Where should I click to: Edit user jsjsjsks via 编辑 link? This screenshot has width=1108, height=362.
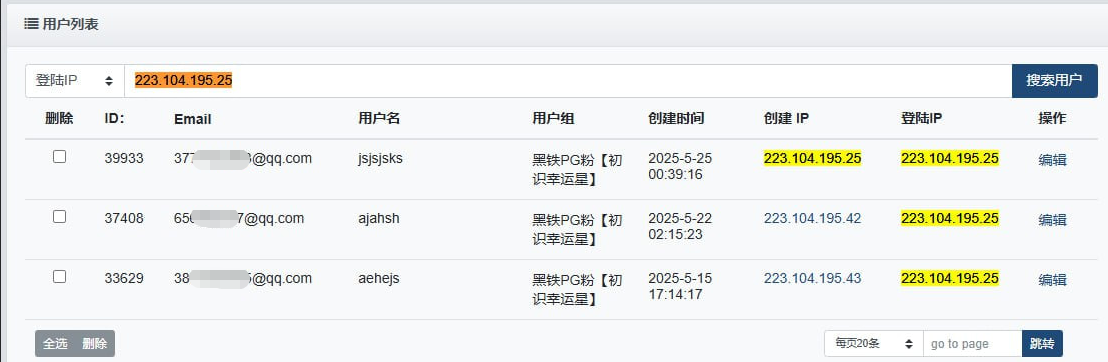click(1052, 160)
